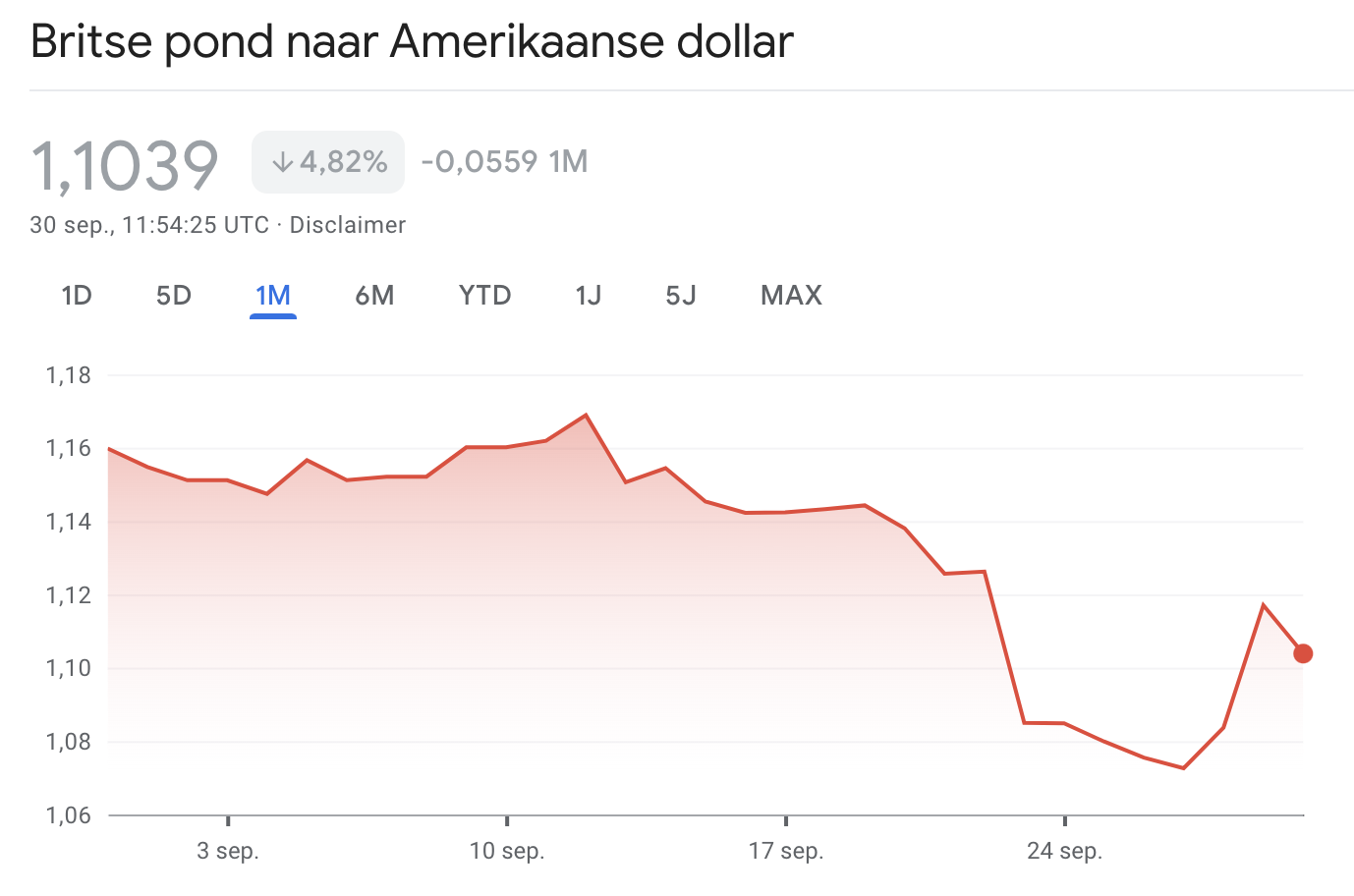Click the 24 sep. axis label
Screen dimensions: 1354x896
pos(1065,851)
